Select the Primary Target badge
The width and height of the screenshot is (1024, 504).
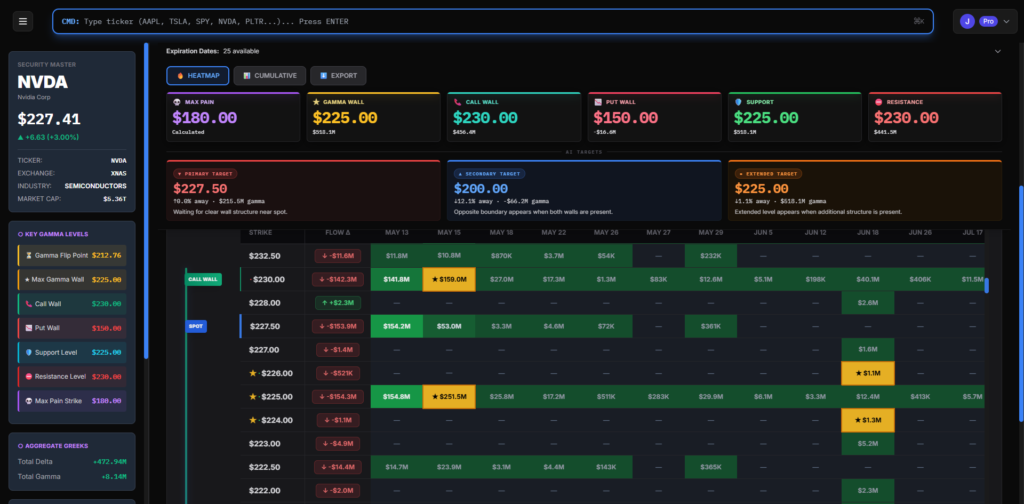tap(205, 174)
